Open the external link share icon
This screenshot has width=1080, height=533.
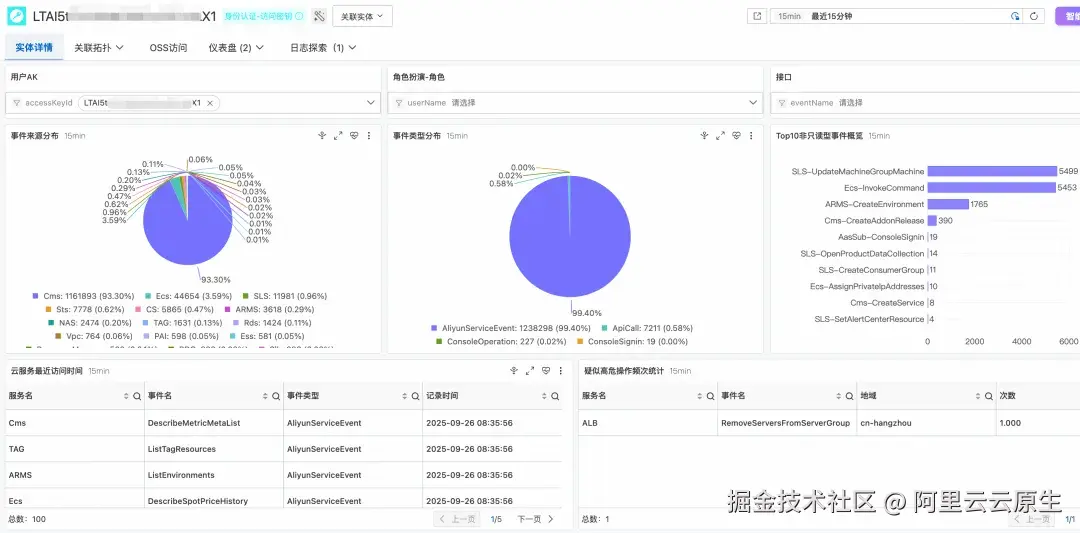758,16
